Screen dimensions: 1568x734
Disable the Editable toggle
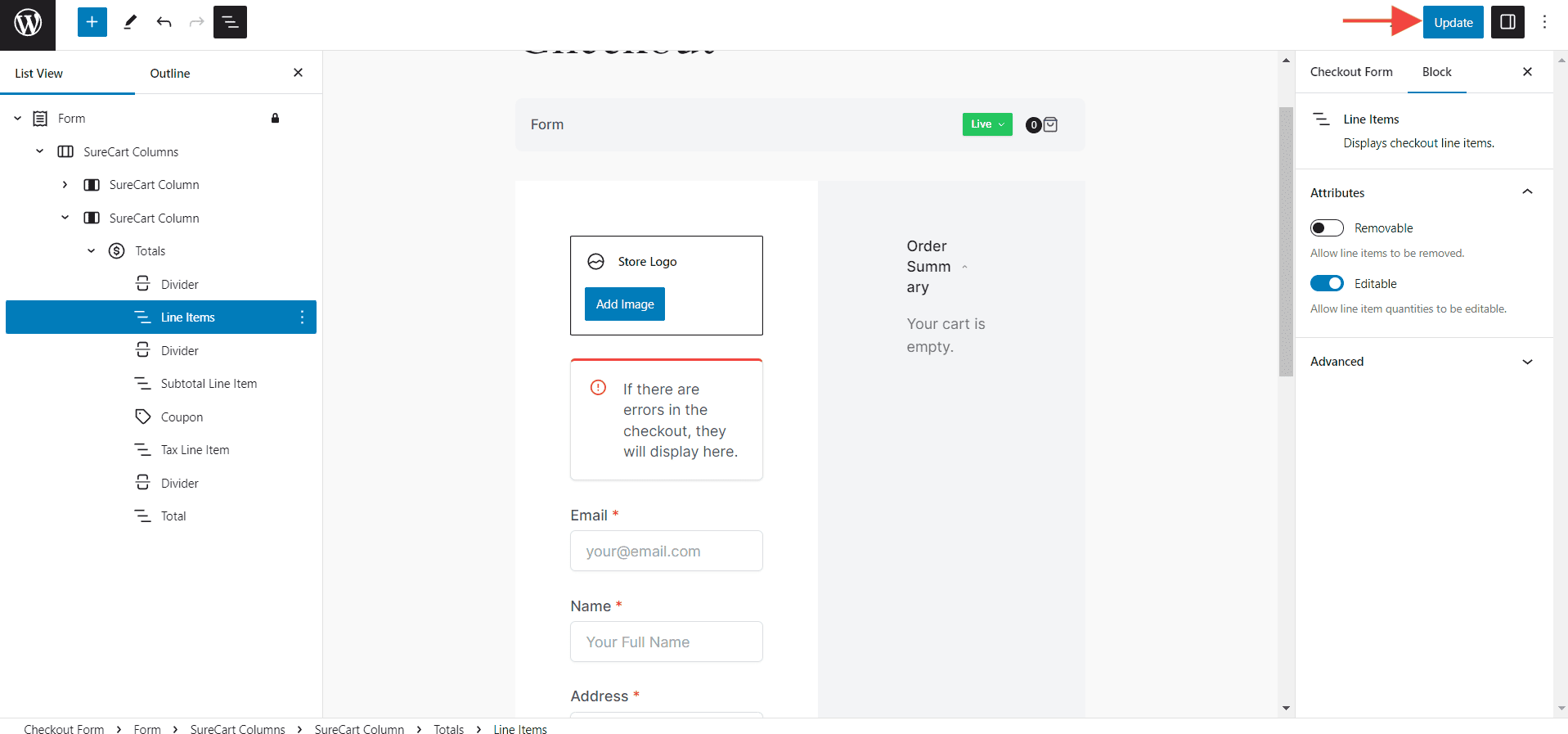tap(1327, 284)
